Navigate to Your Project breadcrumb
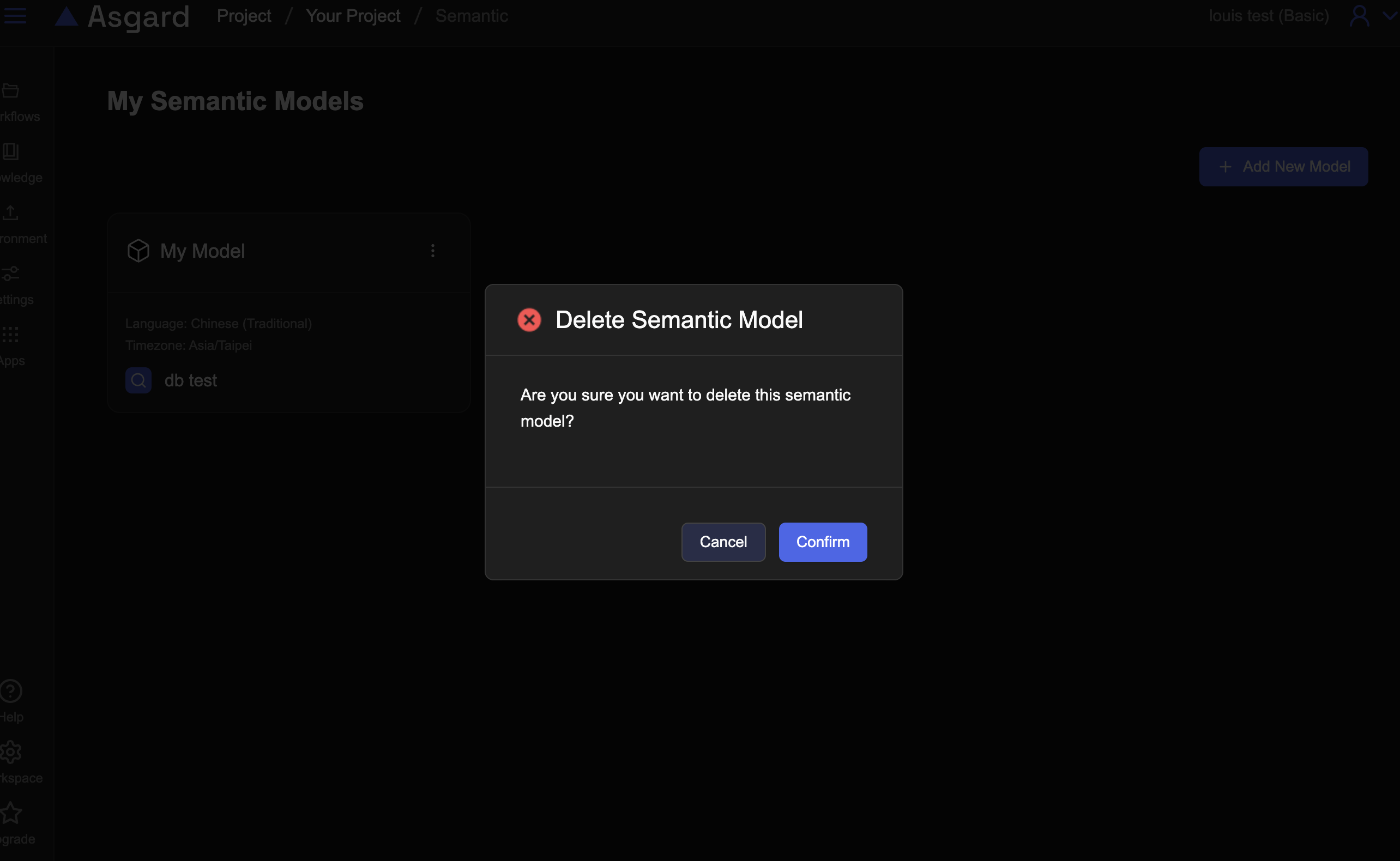1400x861 pixels. point(353,16)
